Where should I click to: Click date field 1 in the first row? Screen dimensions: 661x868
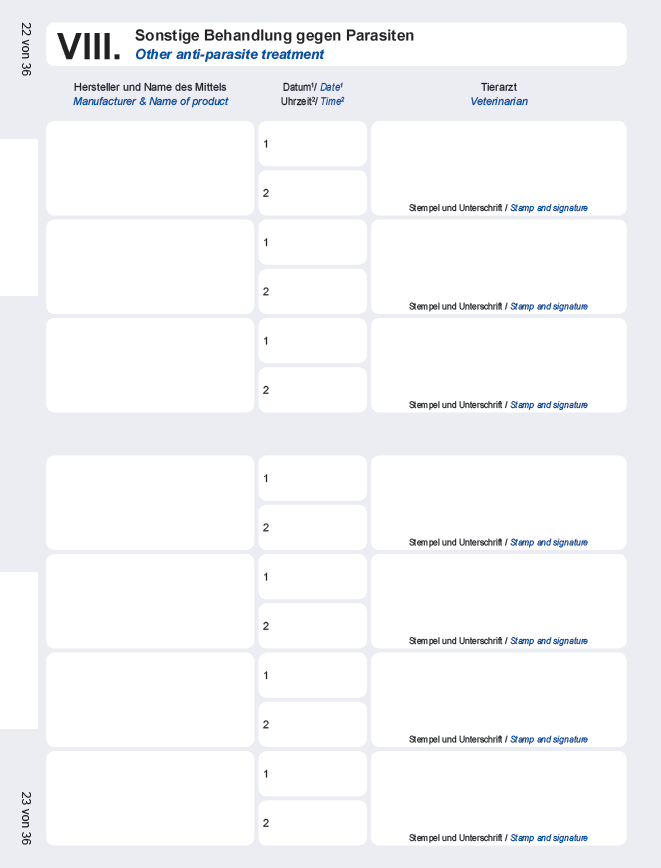tap(313, 144)
